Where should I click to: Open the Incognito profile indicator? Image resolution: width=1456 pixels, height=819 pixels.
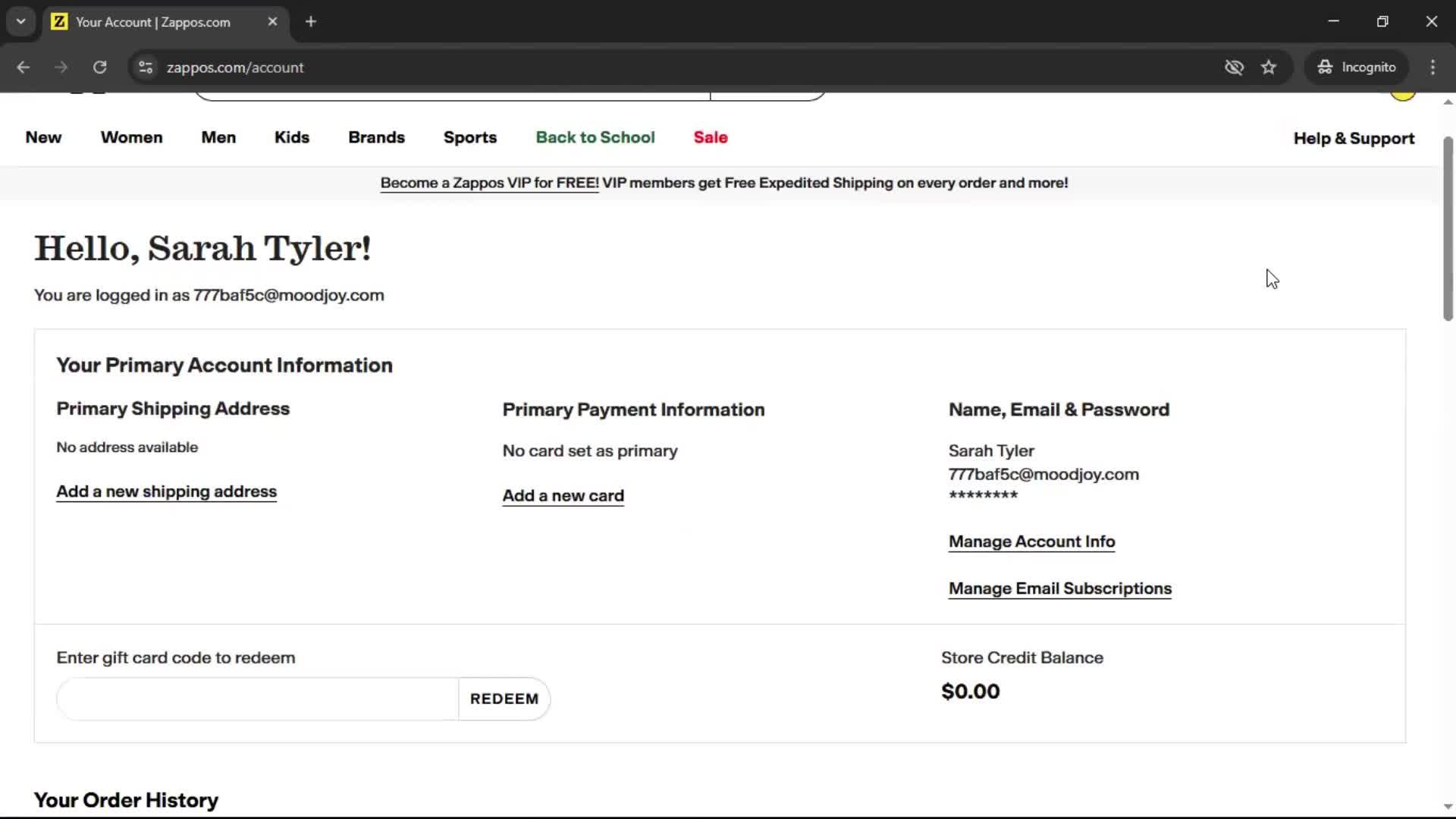pyautogui.click(x=1357, y=67)
